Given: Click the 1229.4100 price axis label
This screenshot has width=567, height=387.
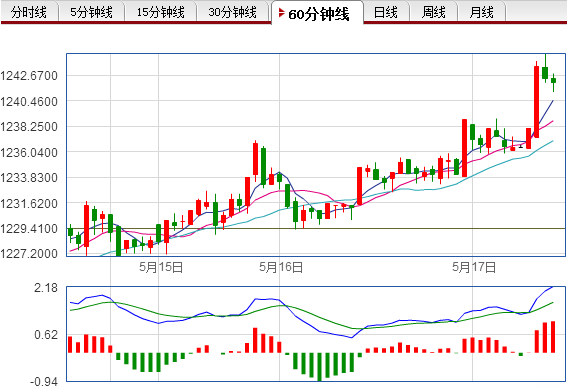Looking at the screenshot, I should [x=29, y=229].
